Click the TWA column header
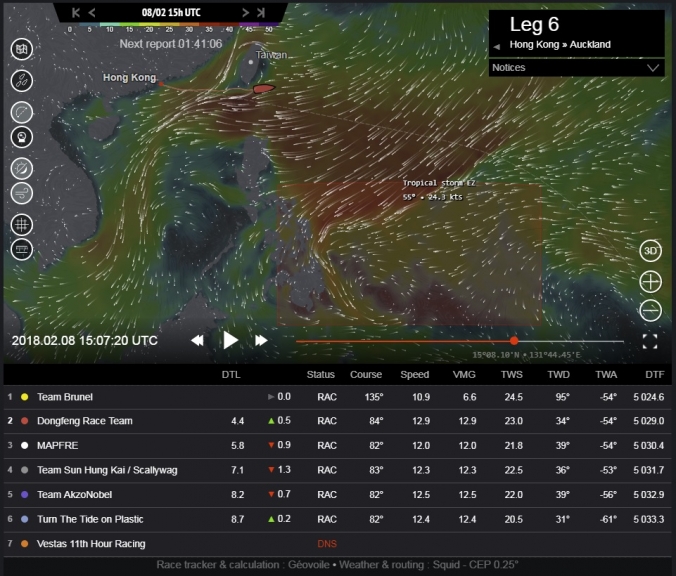The image size is (676, 576). point(606,375)
